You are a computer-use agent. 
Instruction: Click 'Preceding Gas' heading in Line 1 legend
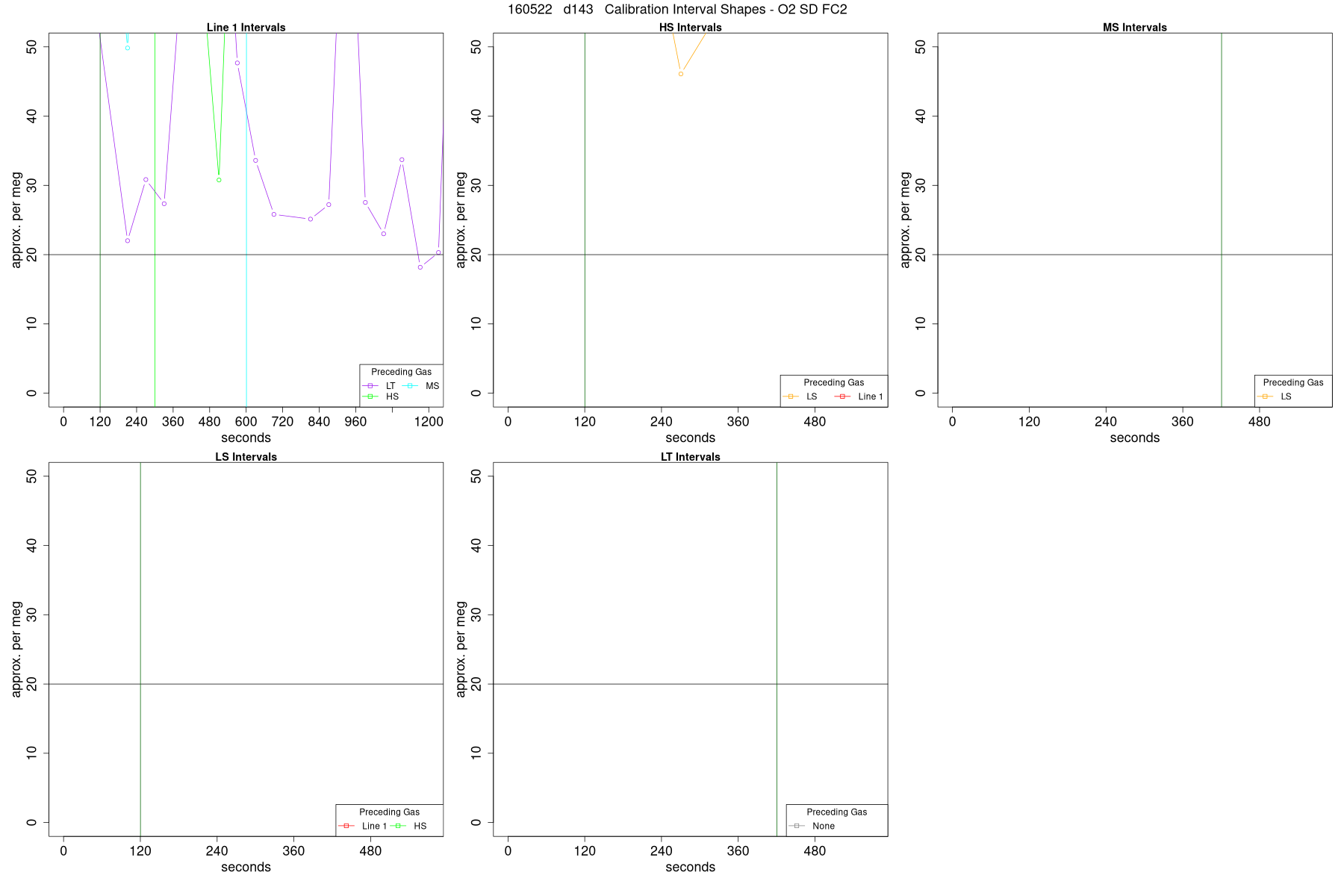[x=401, y=372]
